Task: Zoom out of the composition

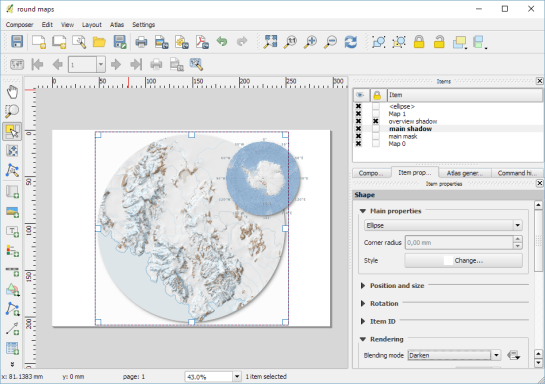Action: [331, 42]
